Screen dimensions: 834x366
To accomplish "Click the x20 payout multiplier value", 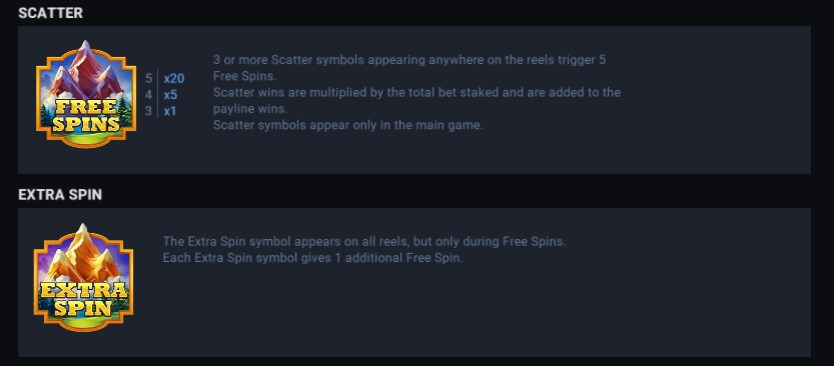I will pos(174,79).
